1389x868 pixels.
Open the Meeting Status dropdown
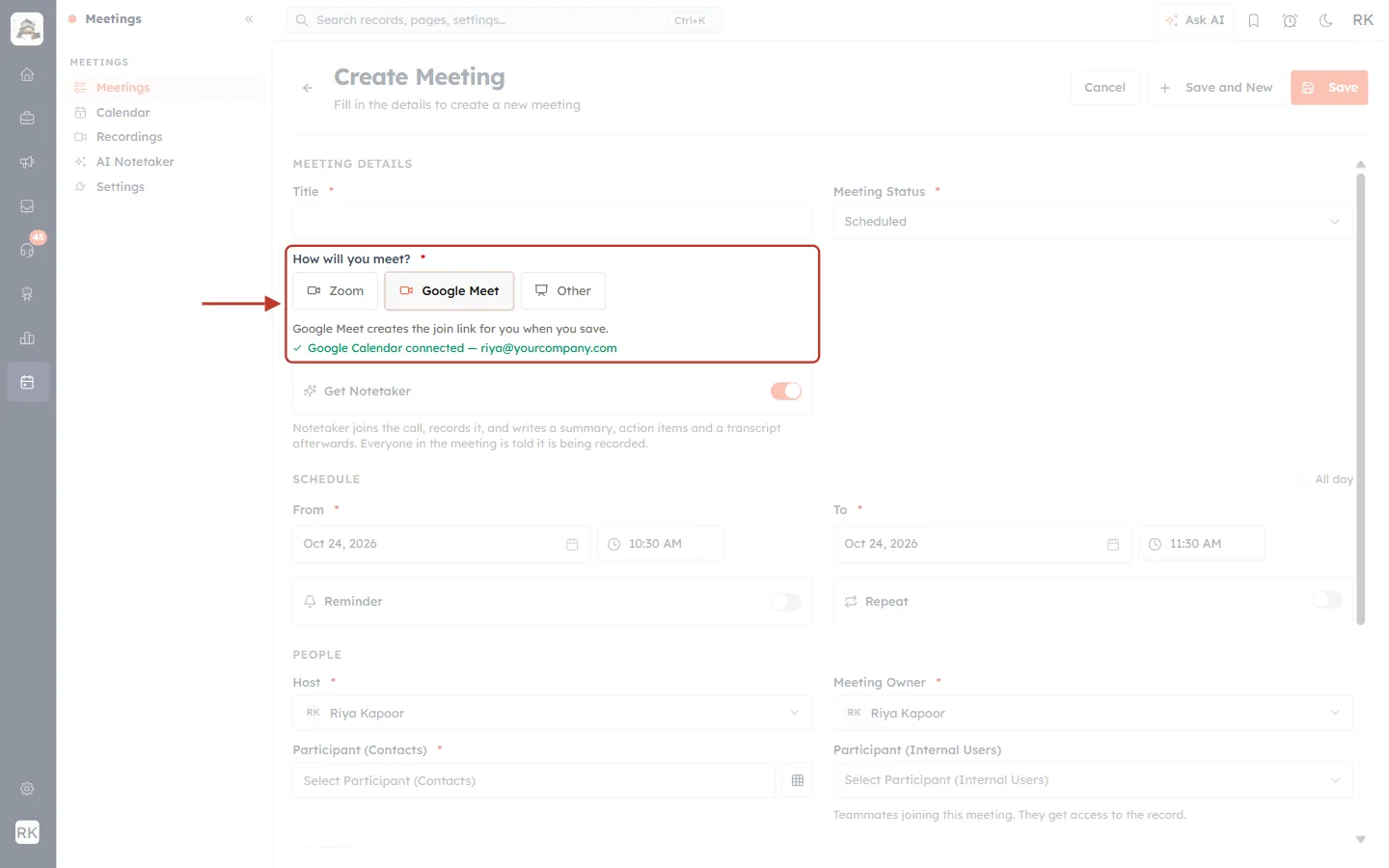tap(1093, 222)
